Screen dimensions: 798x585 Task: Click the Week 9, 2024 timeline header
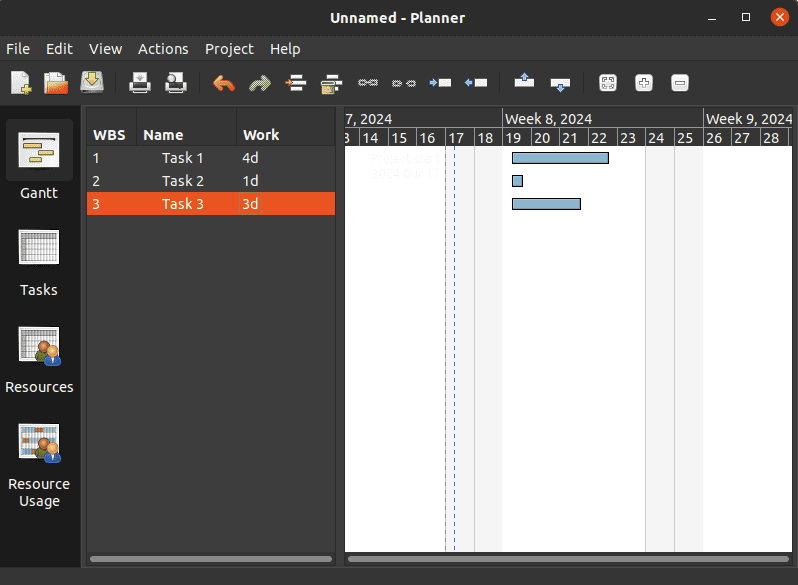tap(748, 118)
